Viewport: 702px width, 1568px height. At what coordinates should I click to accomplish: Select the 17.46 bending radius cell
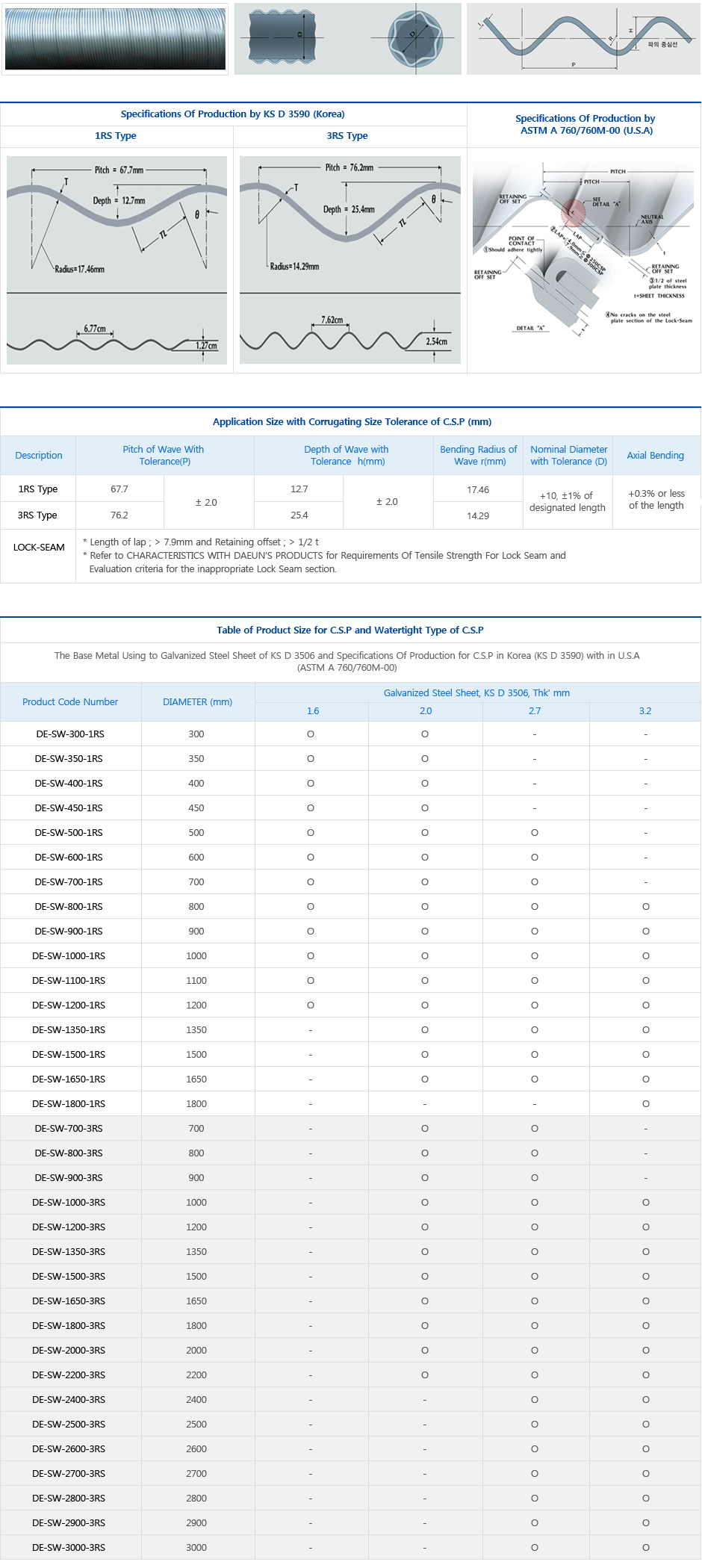(x=478, y=490)
